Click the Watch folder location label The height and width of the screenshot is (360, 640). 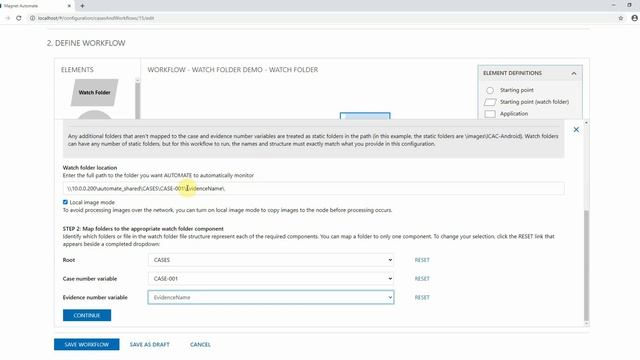90,168
